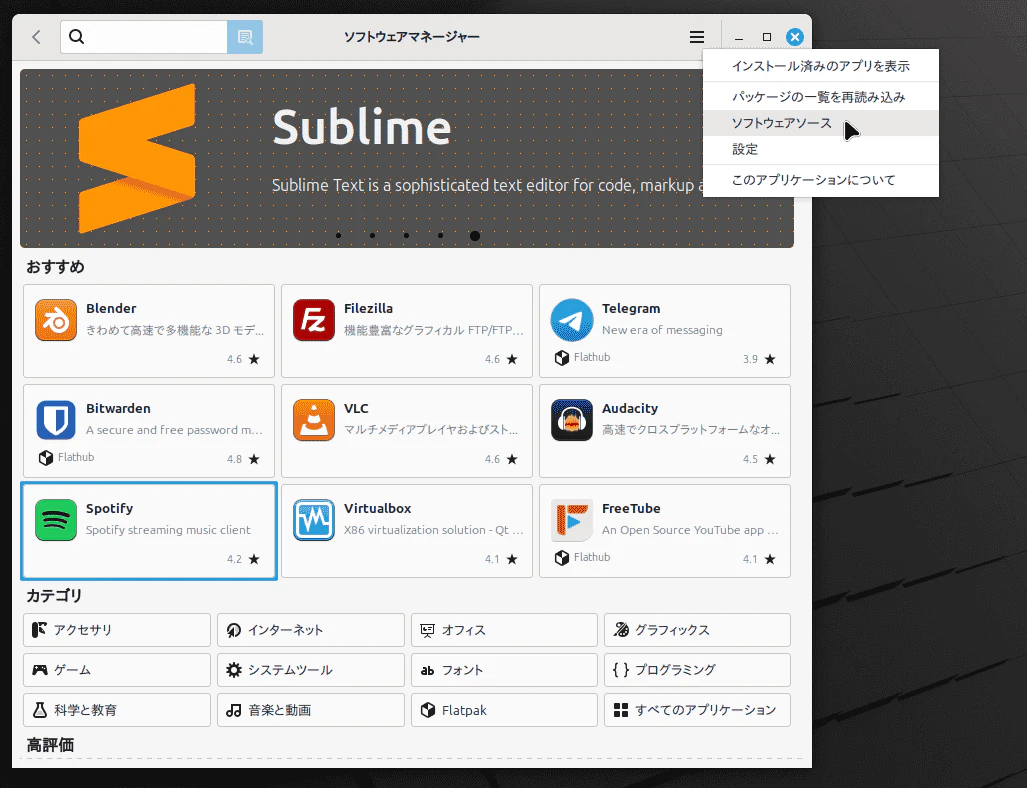Click the star rating on Telegram card
This screenshot has width=1027, height=788.
760,359
